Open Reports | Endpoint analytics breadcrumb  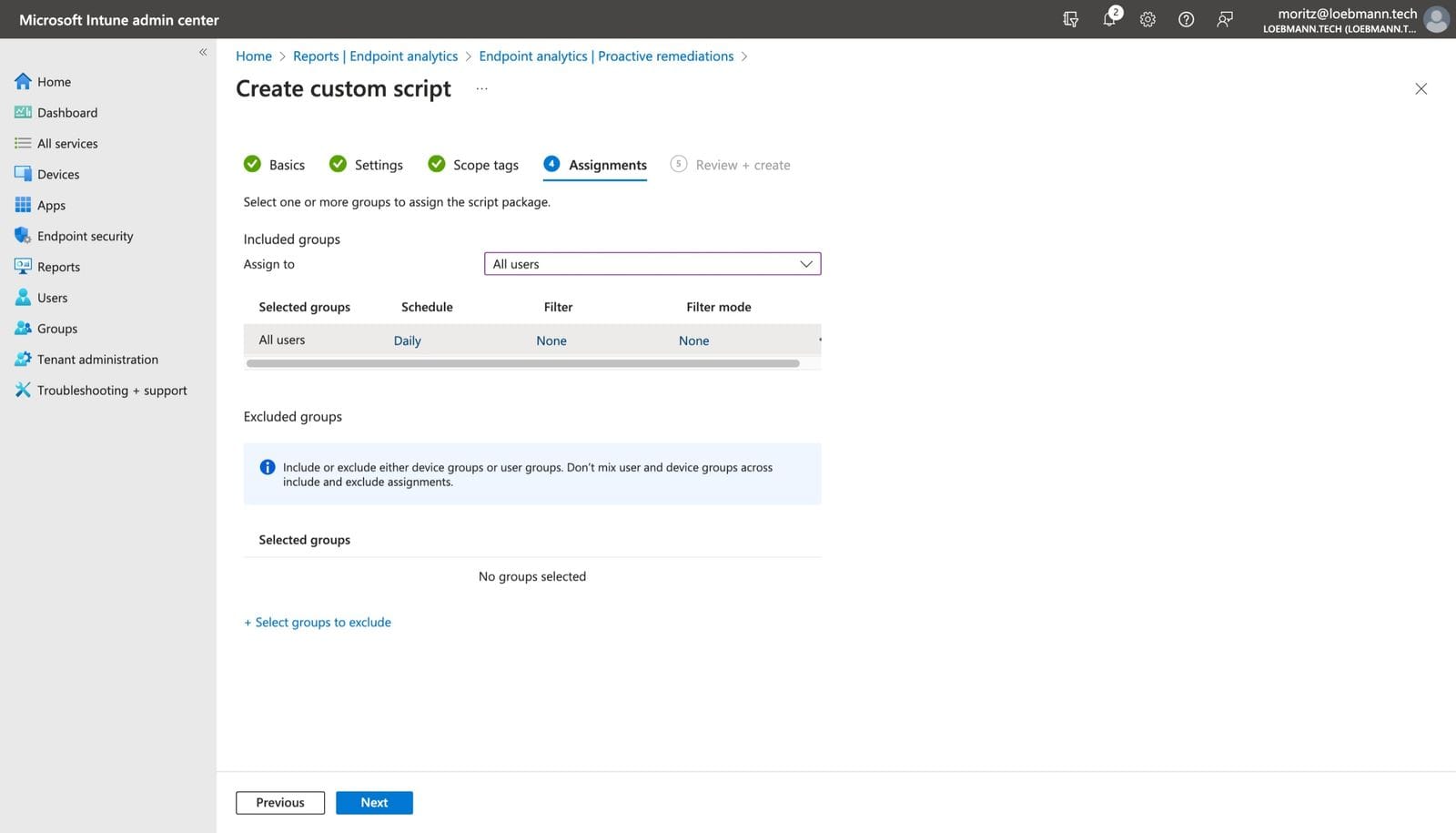(x=375, y=56)
